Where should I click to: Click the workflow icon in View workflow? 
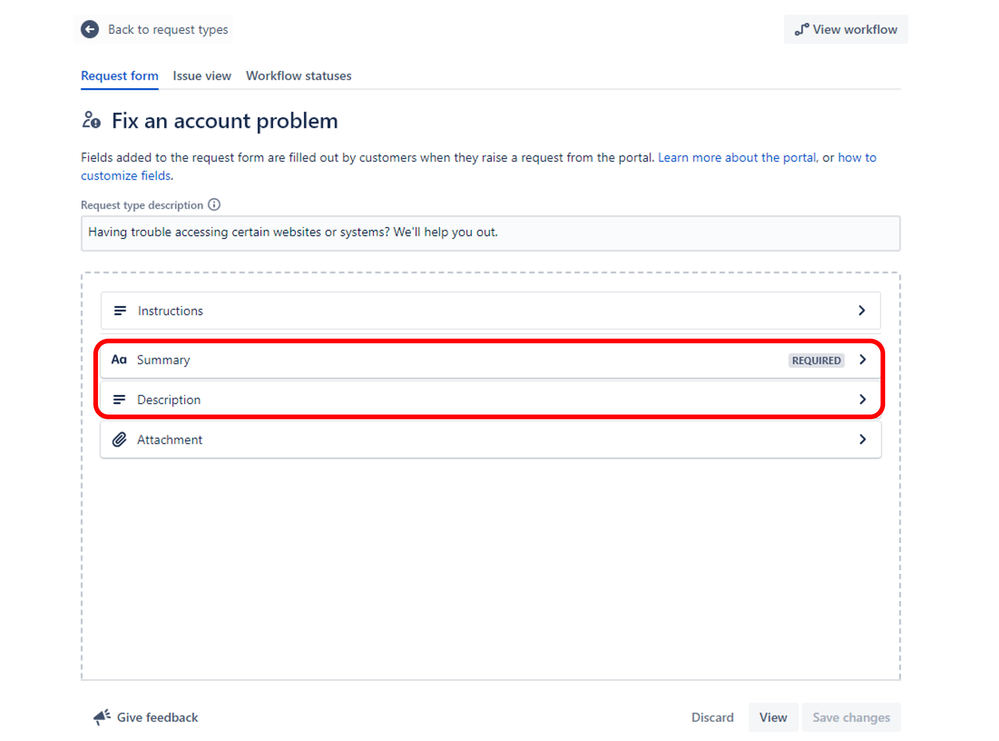801,29
